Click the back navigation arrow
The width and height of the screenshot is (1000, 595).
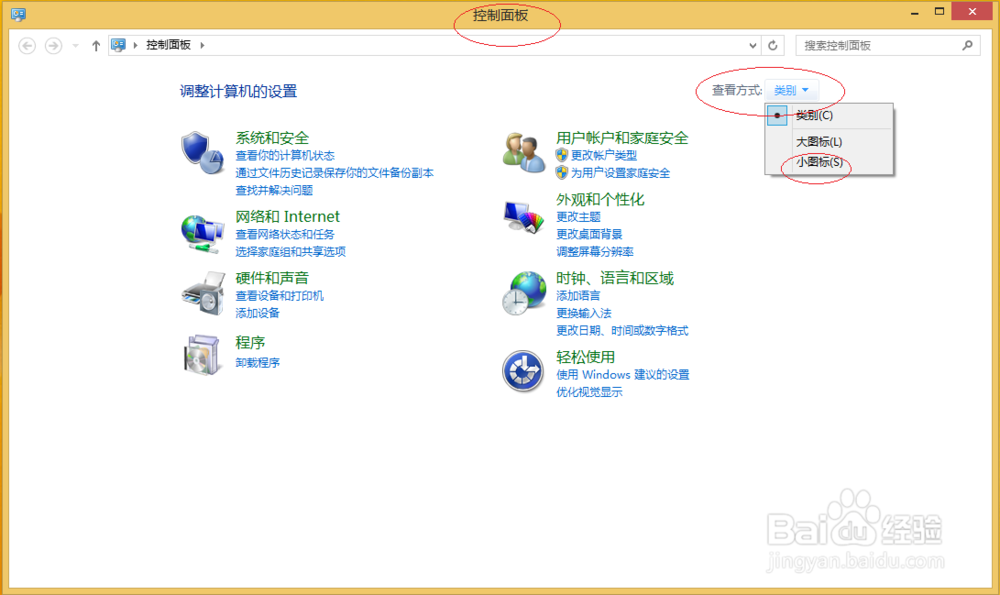27,45
